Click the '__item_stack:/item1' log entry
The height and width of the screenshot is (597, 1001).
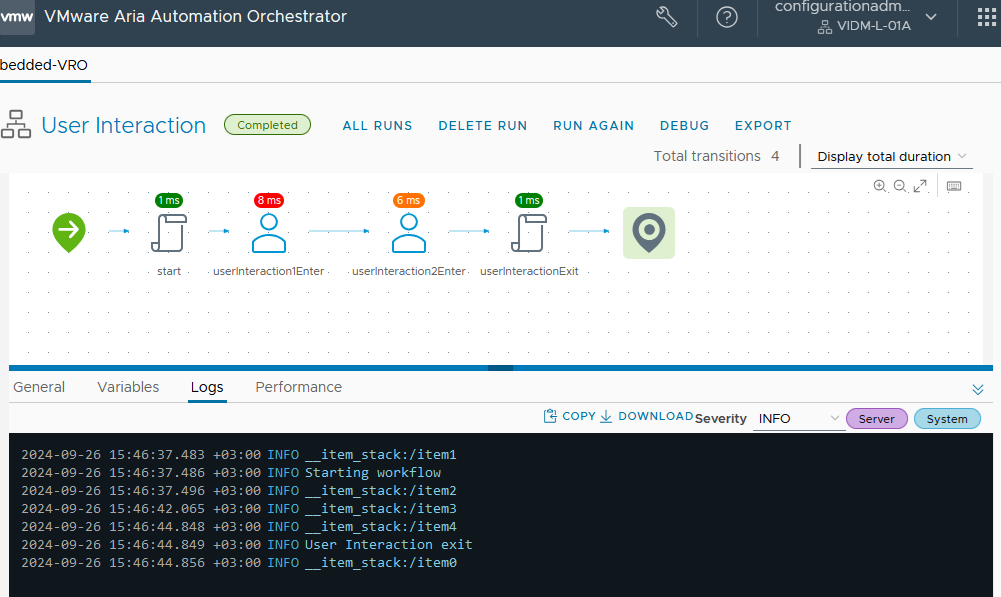(x=380, y=455)
